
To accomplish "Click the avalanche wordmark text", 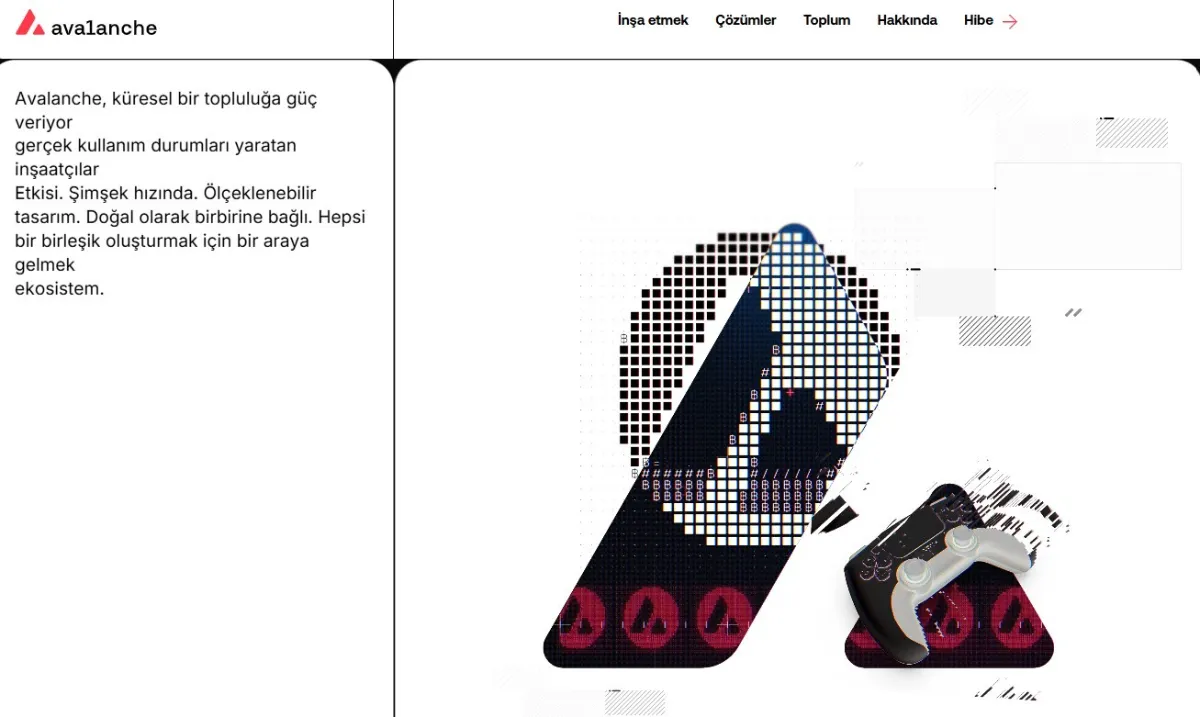I will click(104, 28).
